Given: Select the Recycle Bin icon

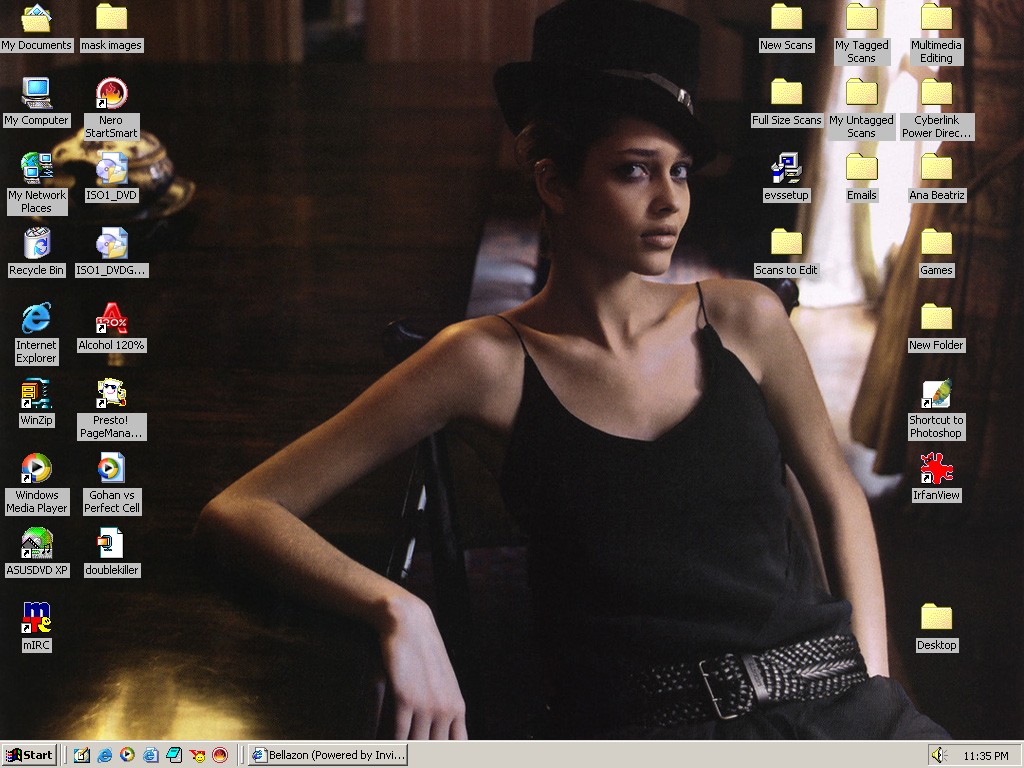Looking at the screenshot, I should point(37,243).
